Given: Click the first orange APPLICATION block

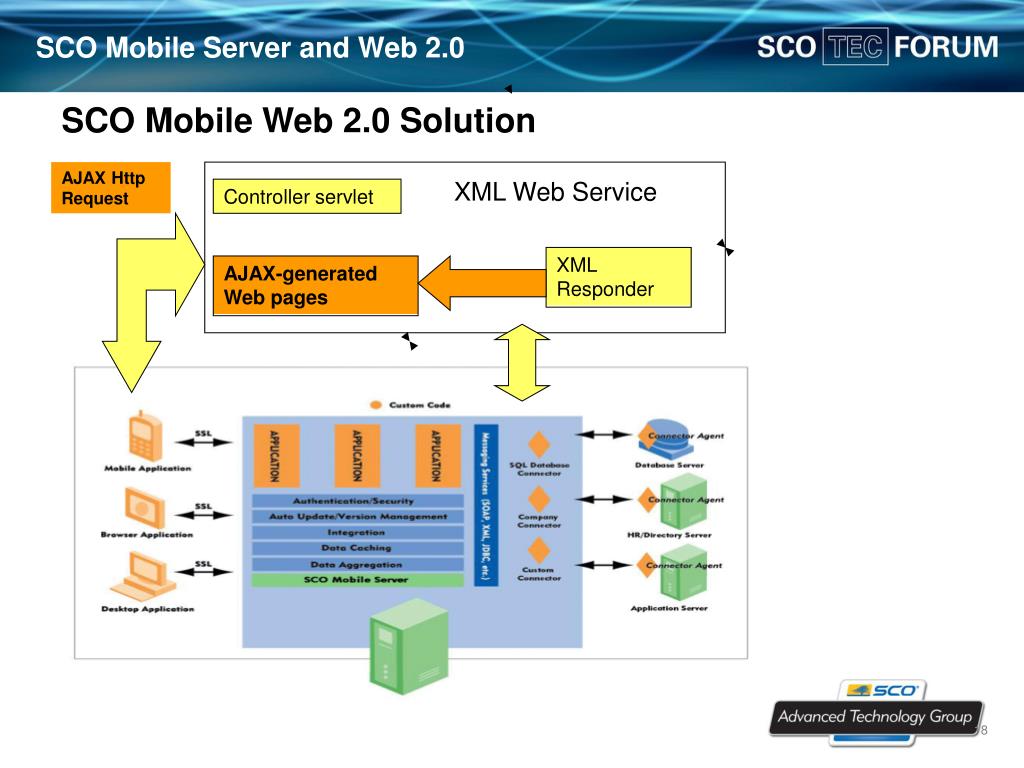Looking at the screenshot, I should pos(276,456).
